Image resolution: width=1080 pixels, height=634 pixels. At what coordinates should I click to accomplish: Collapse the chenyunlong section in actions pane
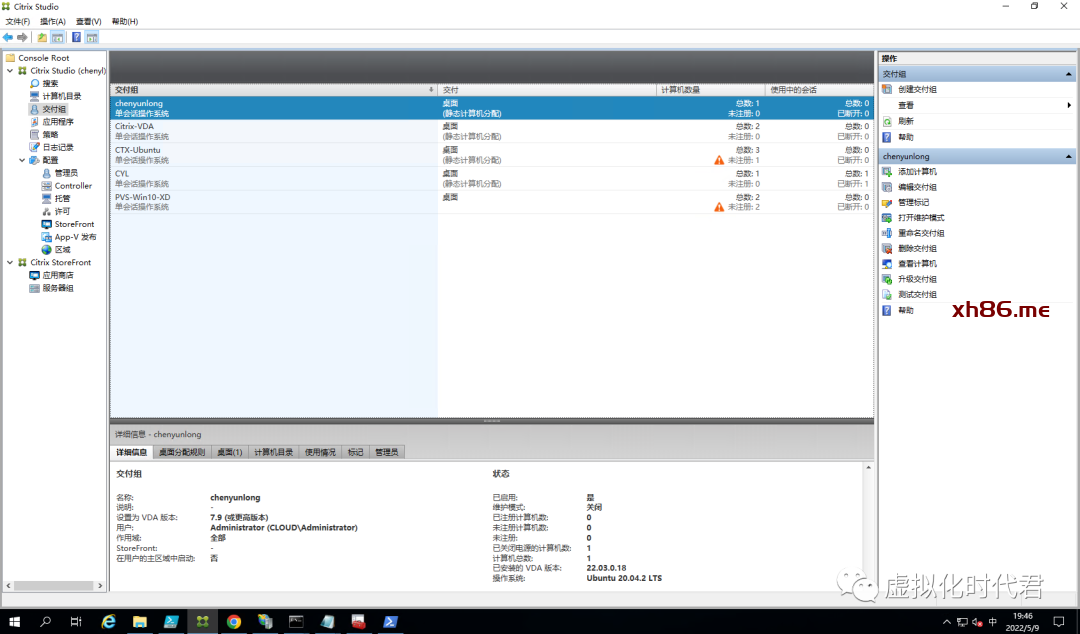[x=1068, y=156]
